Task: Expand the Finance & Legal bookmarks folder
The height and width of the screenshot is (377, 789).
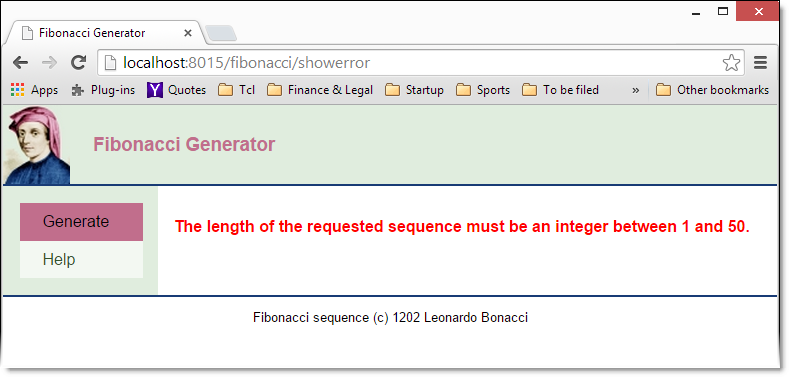Action: click(x=320, y=90)
